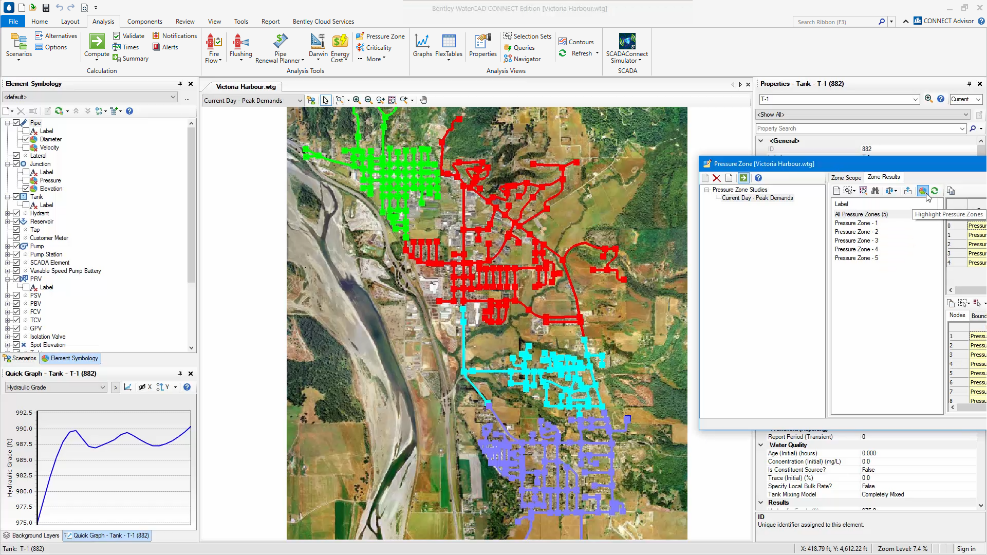This screenshot has width=987, height=555.
Task: Click the Highlight Pressure Zones icon
Action: point(922,190)
